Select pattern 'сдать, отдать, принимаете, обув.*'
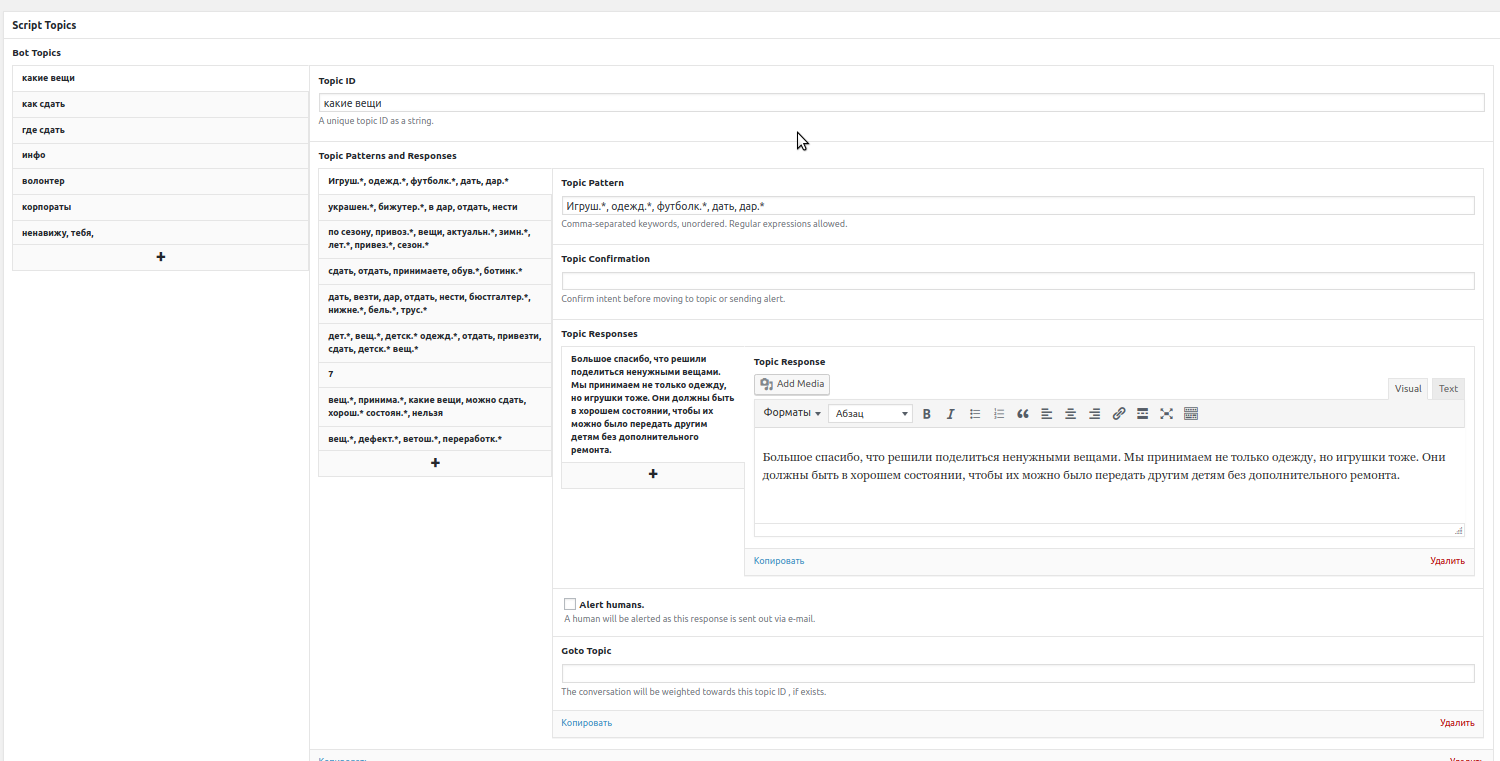1500x761 pixels. click(x=435, y=271)
